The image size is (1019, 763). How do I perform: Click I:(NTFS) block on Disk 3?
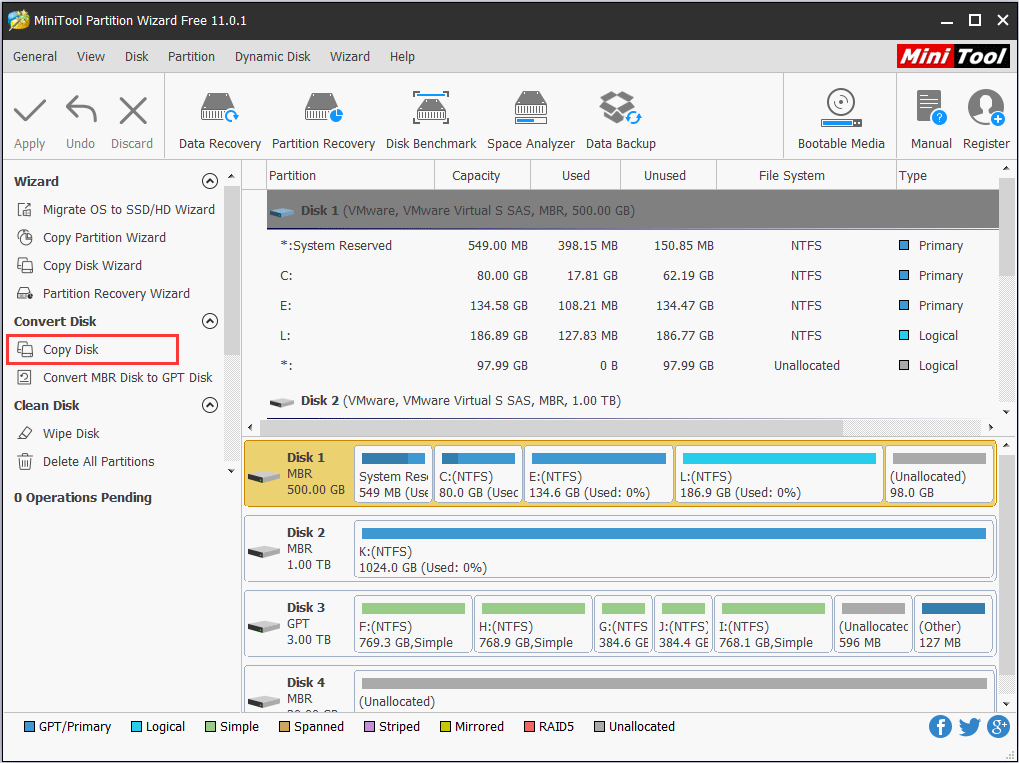tap(773, 624)
